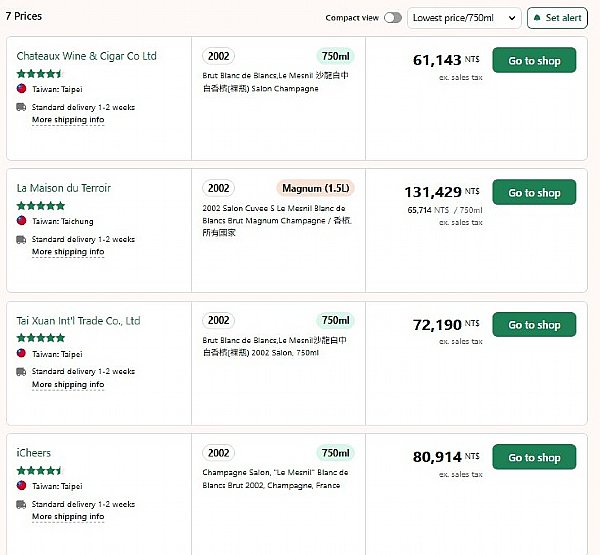Toggle the Compact view switch

(393, 18)
